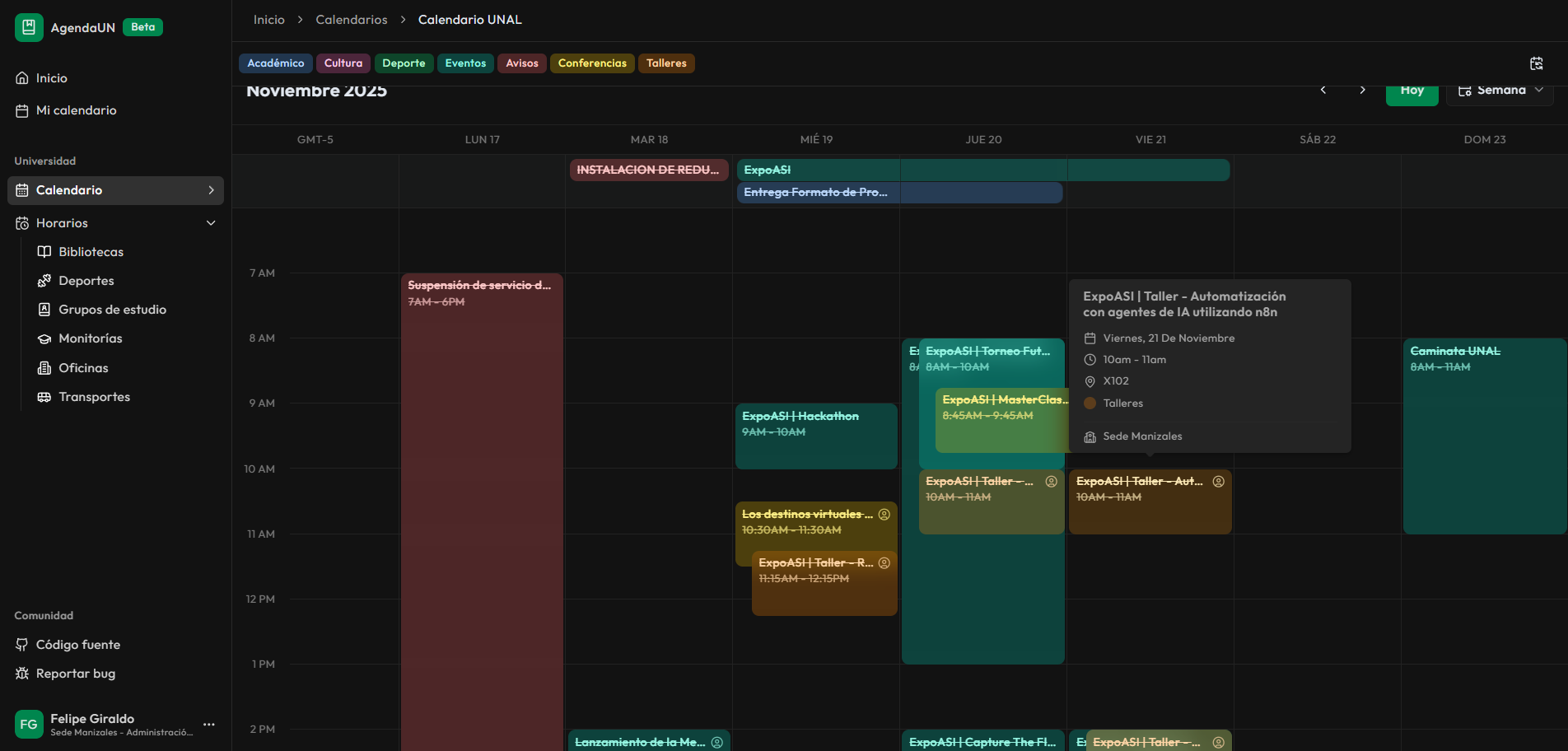This screenshot has height=751, width=1568.
Task: Select the MIÉ 19 day header
Action: tap(816, 140)
